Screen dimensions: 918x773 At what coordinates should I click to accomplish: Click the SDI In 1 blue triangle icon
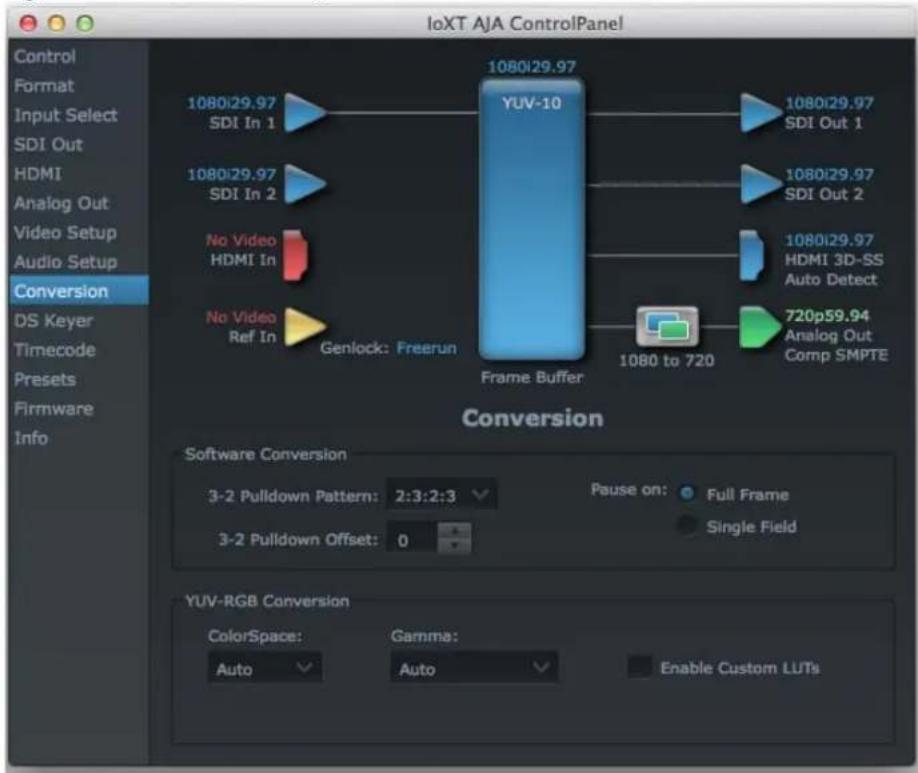pyautogui.click(x=305, y=112)
